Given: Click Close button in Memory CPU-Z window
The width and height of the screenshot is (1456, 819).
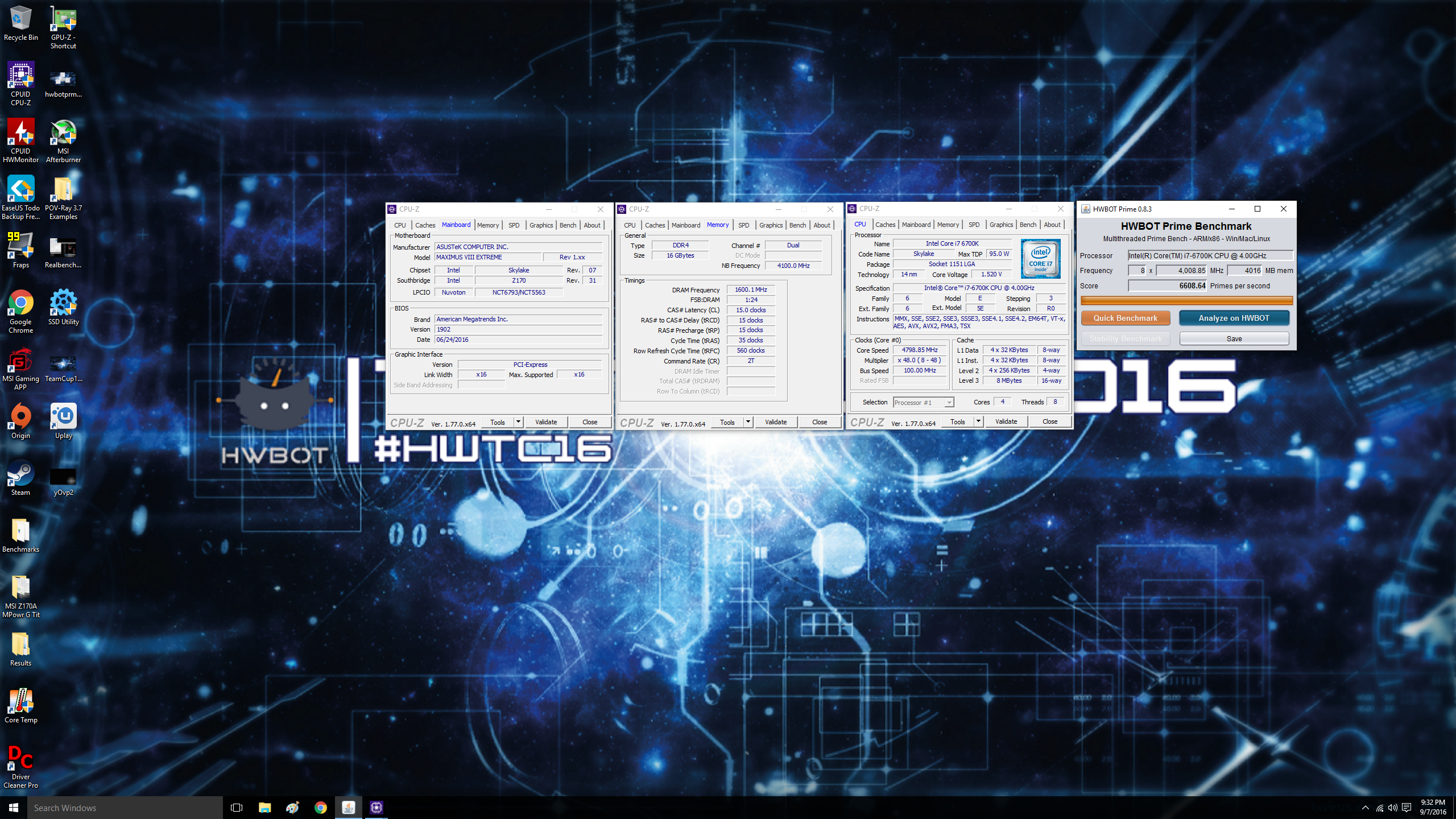Looking at the screenshot, I should coord(820,422).
